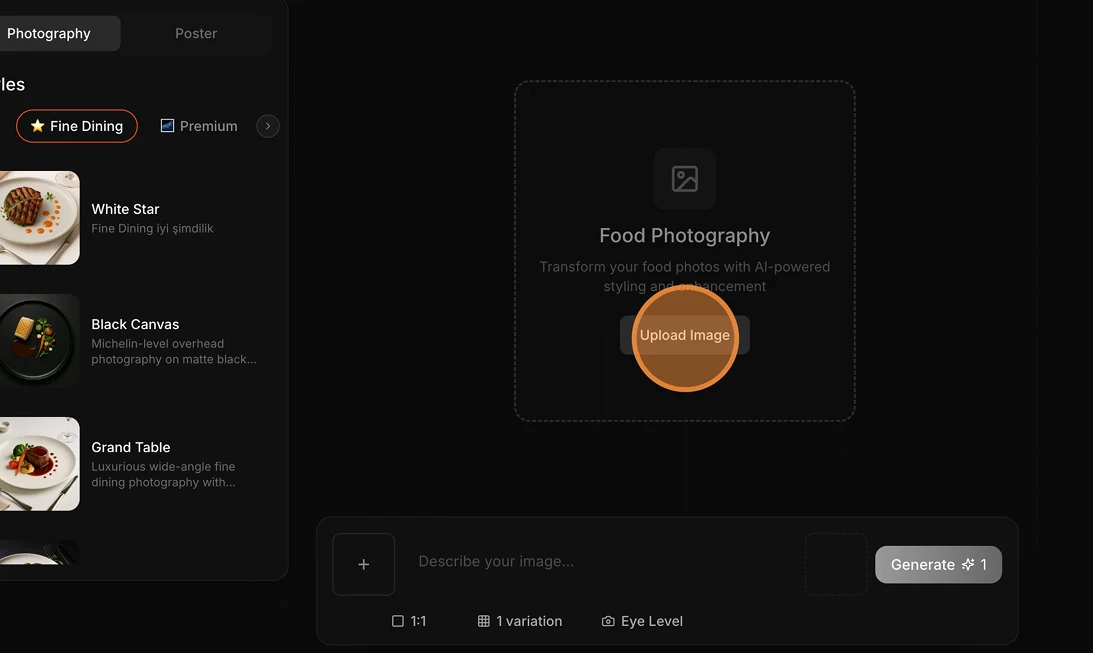Toggle Eye Level camera perspective

642,621
